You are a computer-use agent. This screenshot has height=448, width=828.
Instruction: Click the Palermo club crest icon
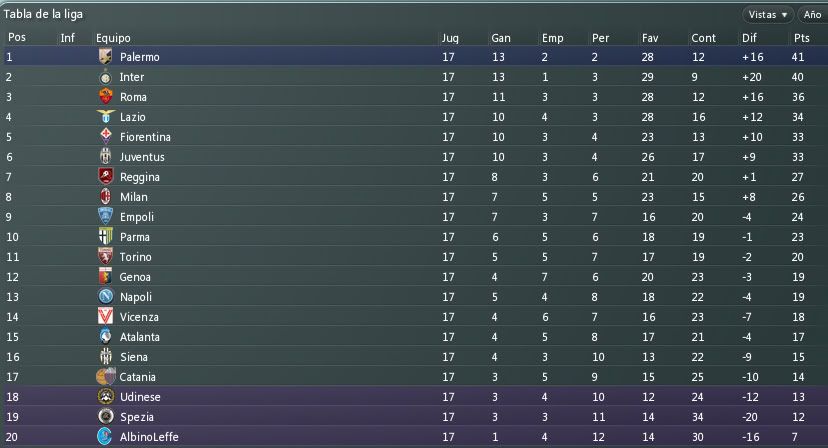pos(106,57)
